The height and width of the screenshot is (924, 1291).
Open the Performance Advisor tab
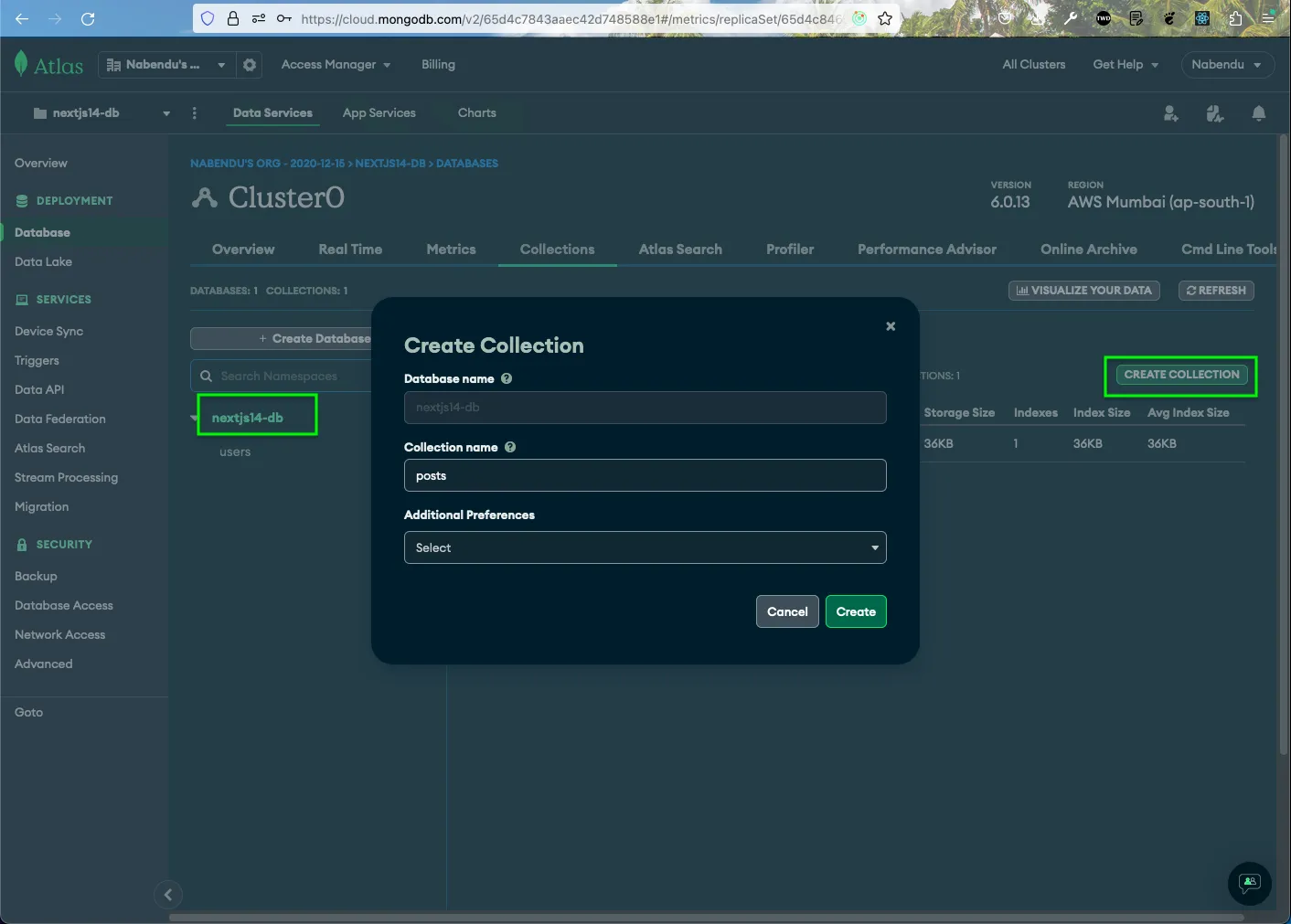coord(927,250)
